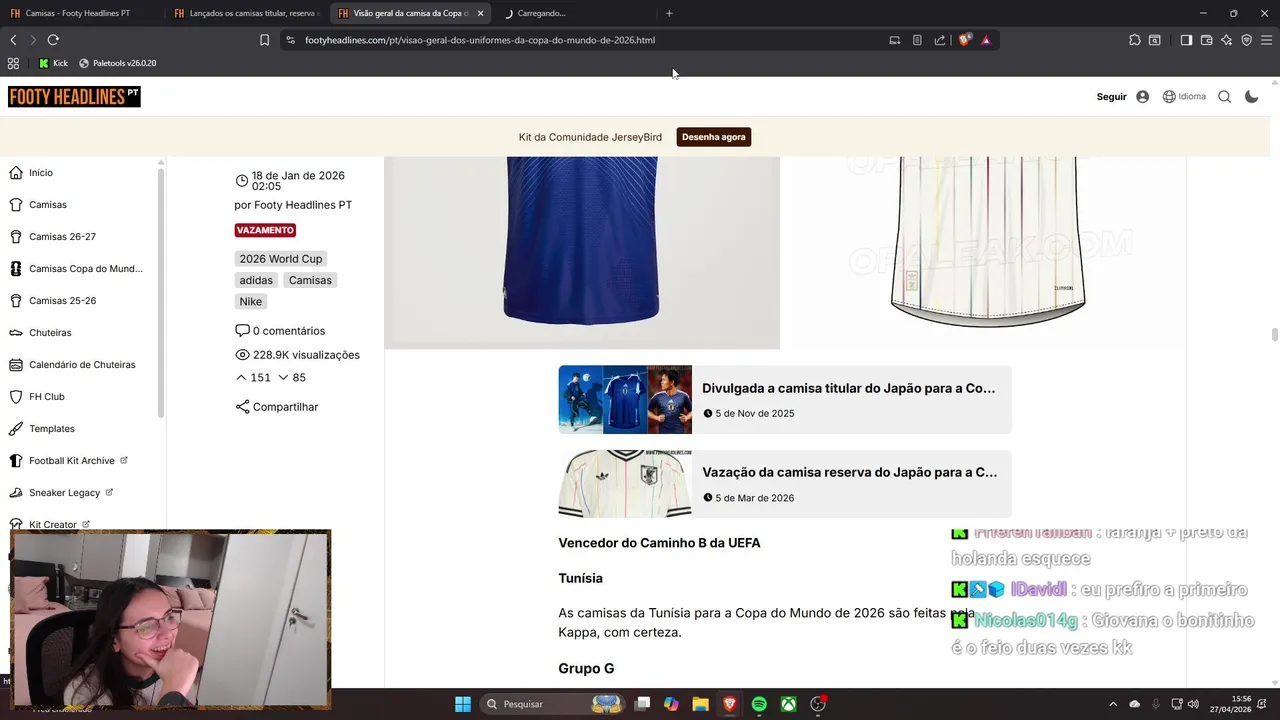
Task: Open the 0 comentários link
Action: (x=280, y=331)
